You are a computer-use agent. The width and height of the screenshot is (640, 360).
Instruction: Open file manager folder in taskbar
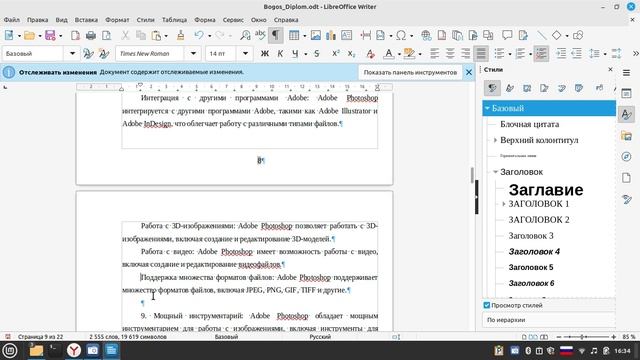(x=36, y=350)
